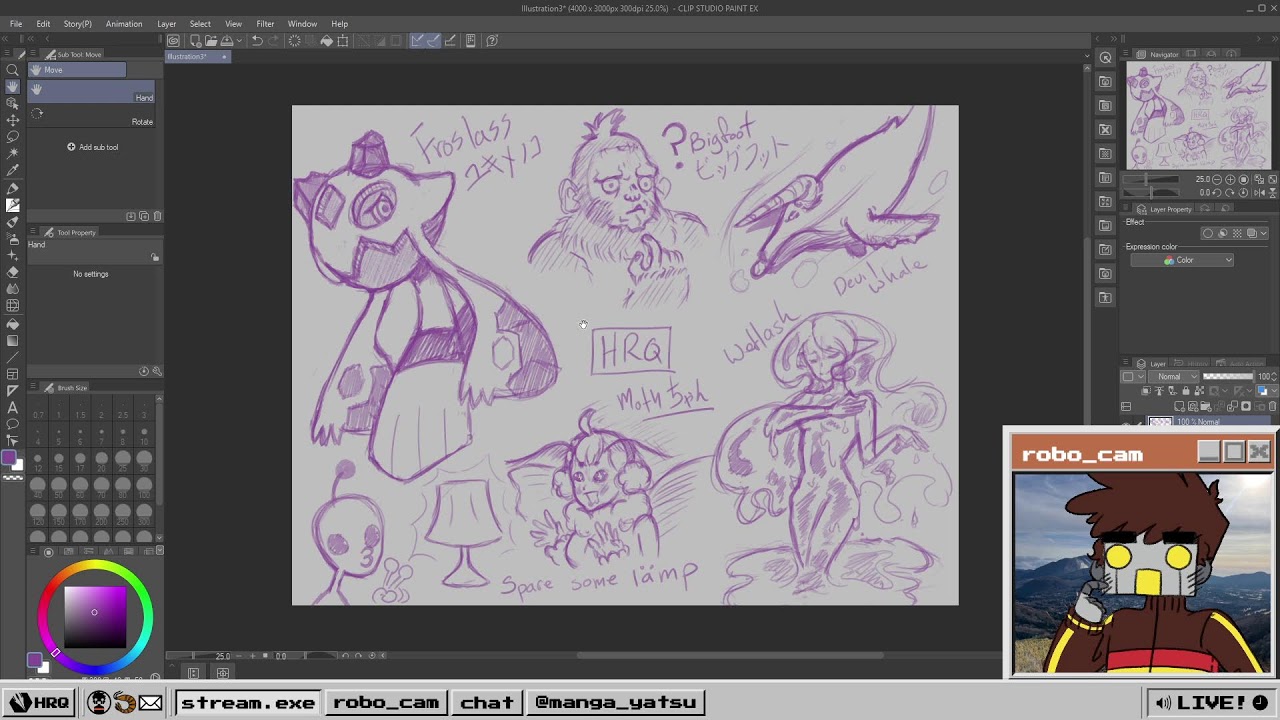Select the Operation object tool
The height and width of the screenshot is (720, 1280).
(13, 104)
